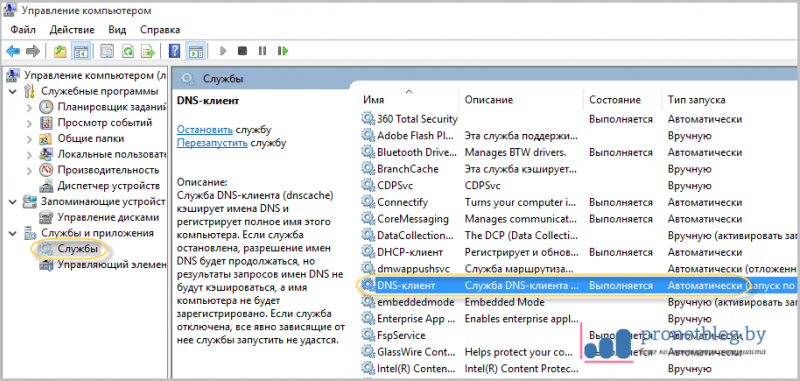
Task: Click the Enterprise App ... gear icon
Action: (368, 319)
